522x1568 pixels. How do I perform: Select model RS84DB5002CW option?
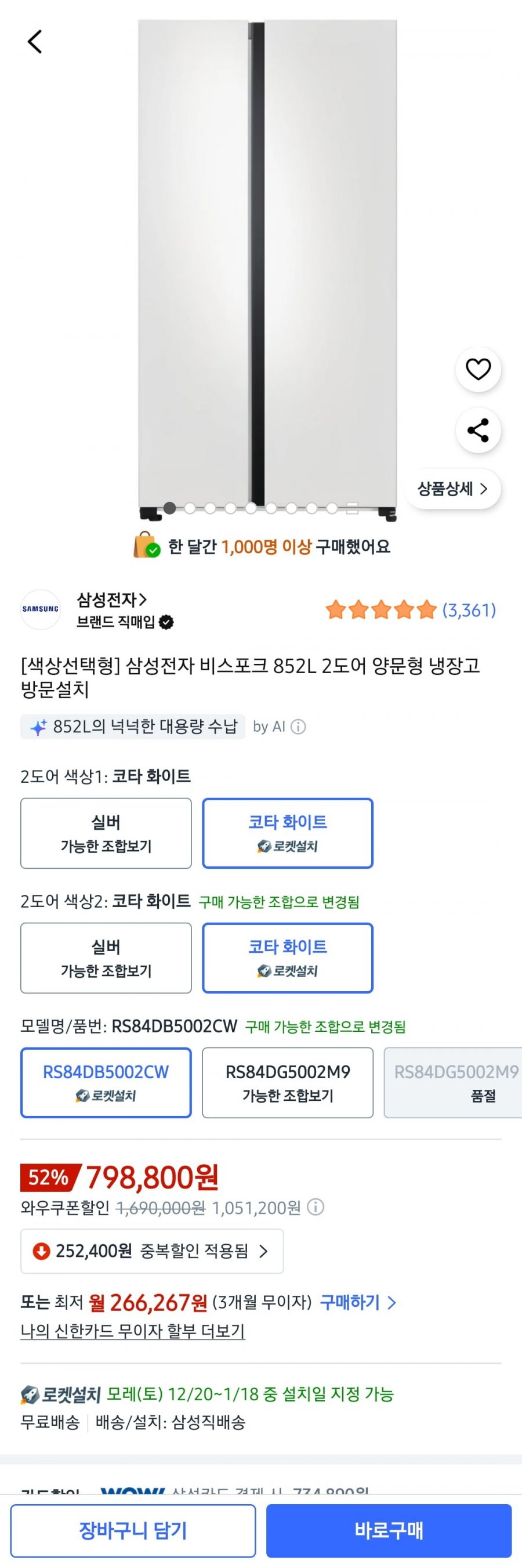click(106, 1082)
